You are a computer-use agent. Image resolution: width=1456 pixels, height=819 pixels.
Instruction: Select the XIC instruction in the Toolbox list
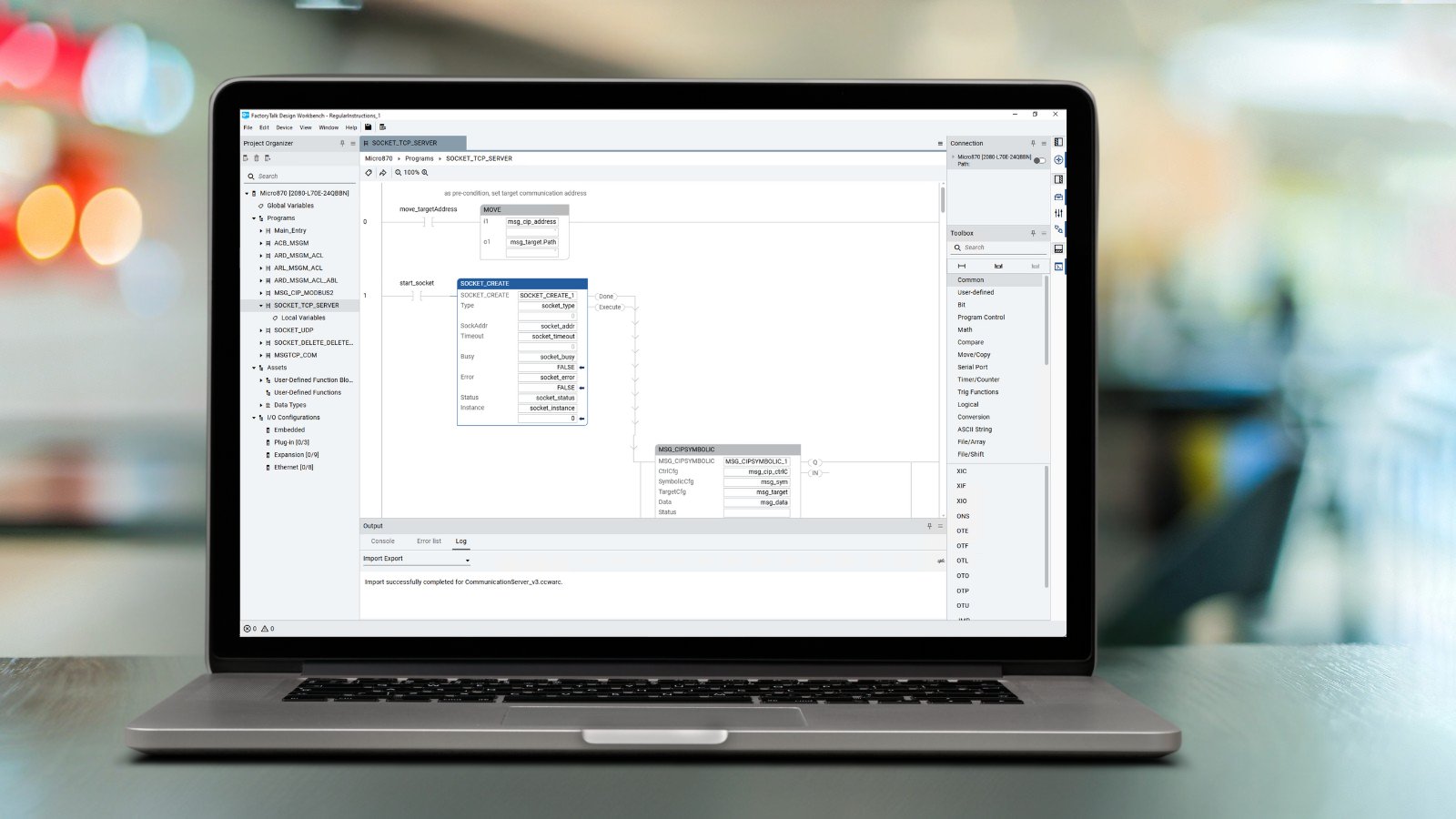[x=962, y=470]
